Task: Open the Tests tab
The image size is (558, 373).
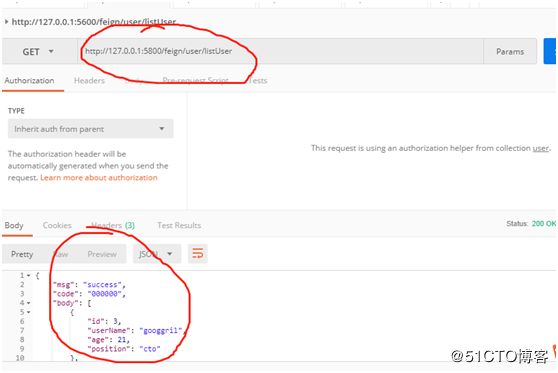Action: pyautogui.click(x=258, y=81)
